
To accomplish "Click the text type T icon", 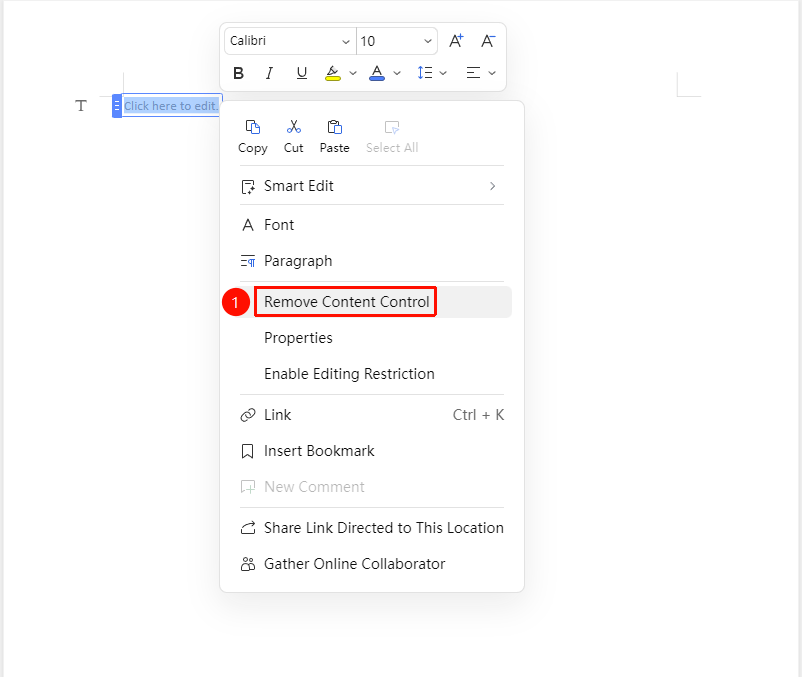I will point(81,106).
